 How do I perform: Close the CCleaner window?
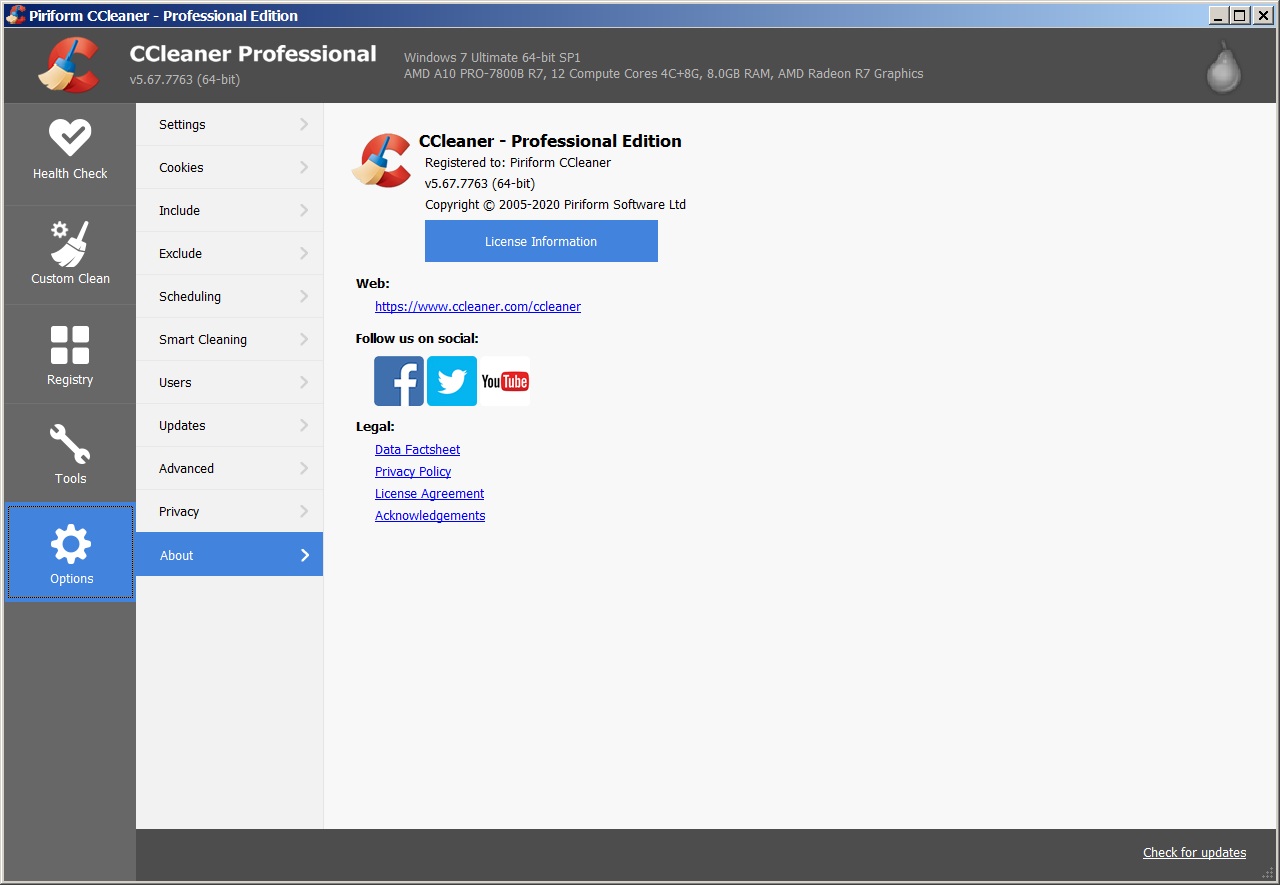tap(1263, 15)
